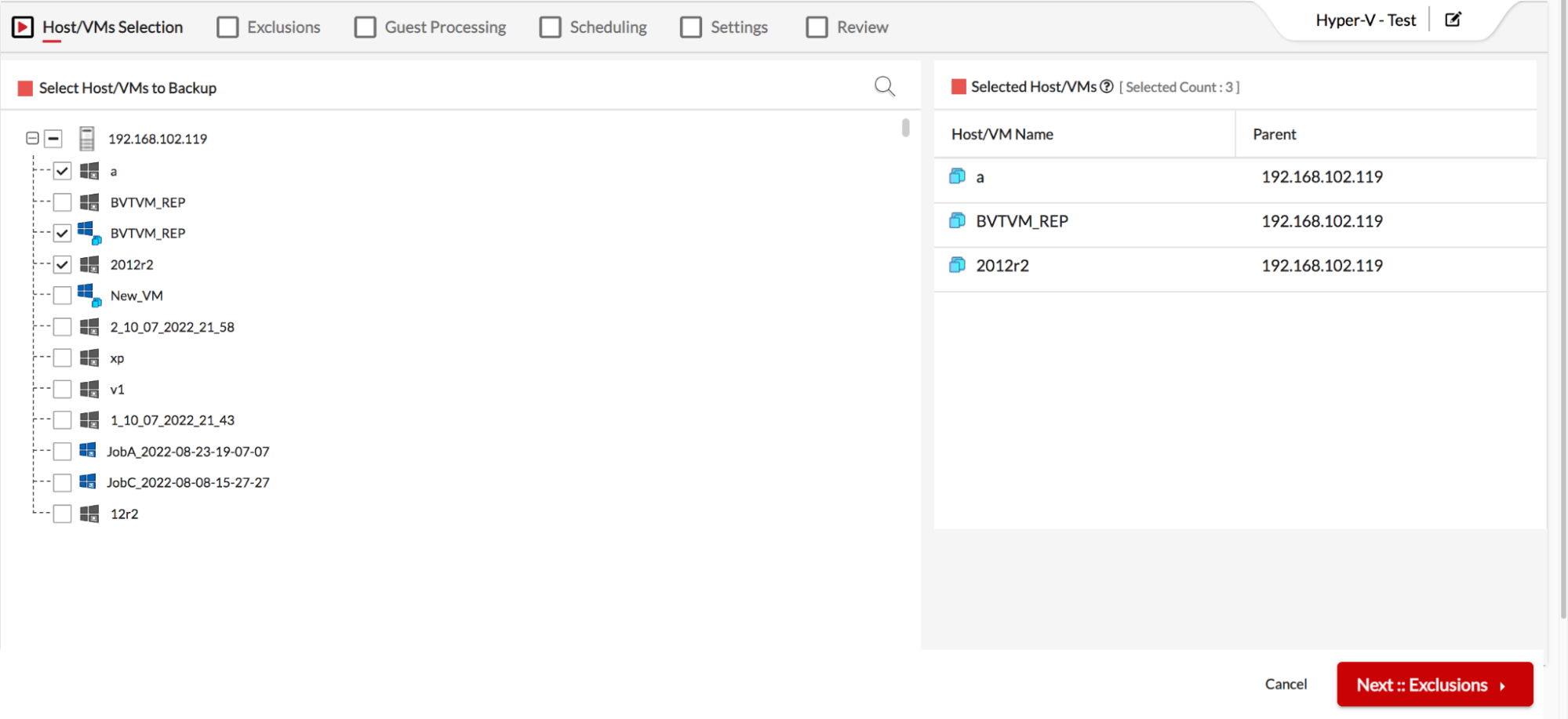The image size is (1568, 719).
Task: Click the blue VM icon for New_VM
Action: point(89,296)
